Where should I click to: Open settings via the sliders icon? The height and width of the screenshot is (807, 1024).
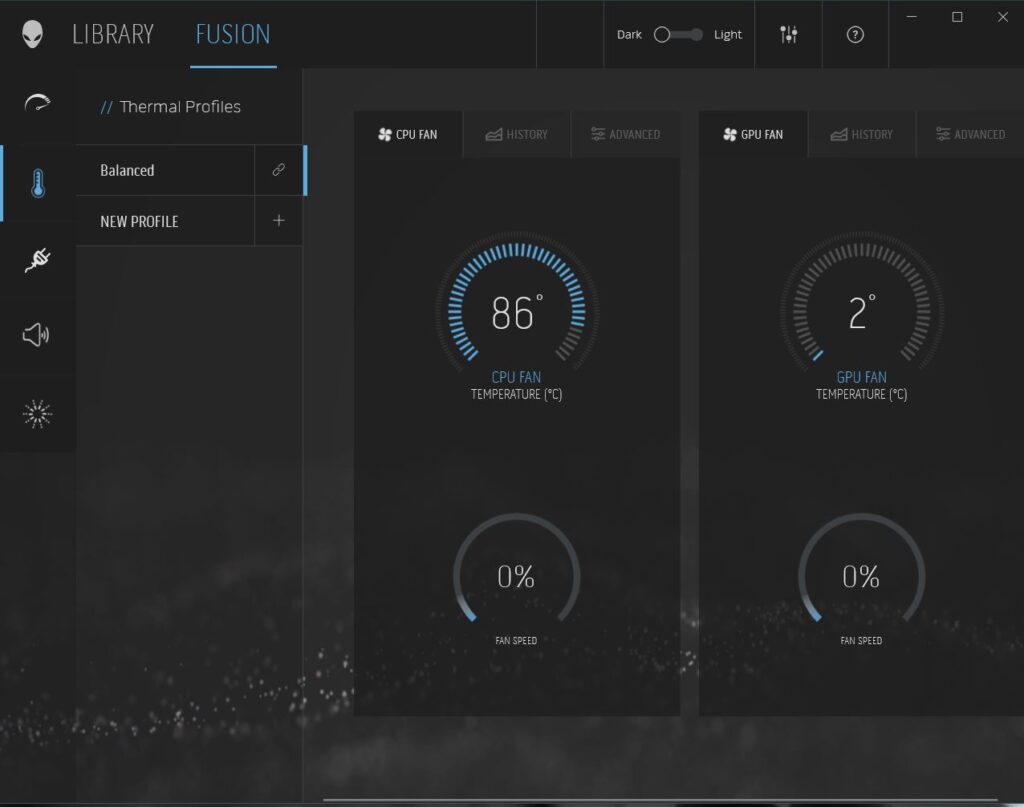(788, 34)
